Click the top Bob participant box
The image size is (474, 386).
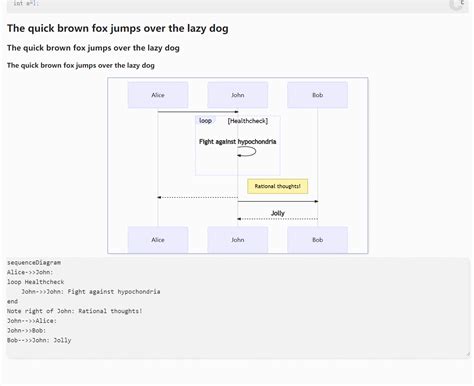pos(318,95)
